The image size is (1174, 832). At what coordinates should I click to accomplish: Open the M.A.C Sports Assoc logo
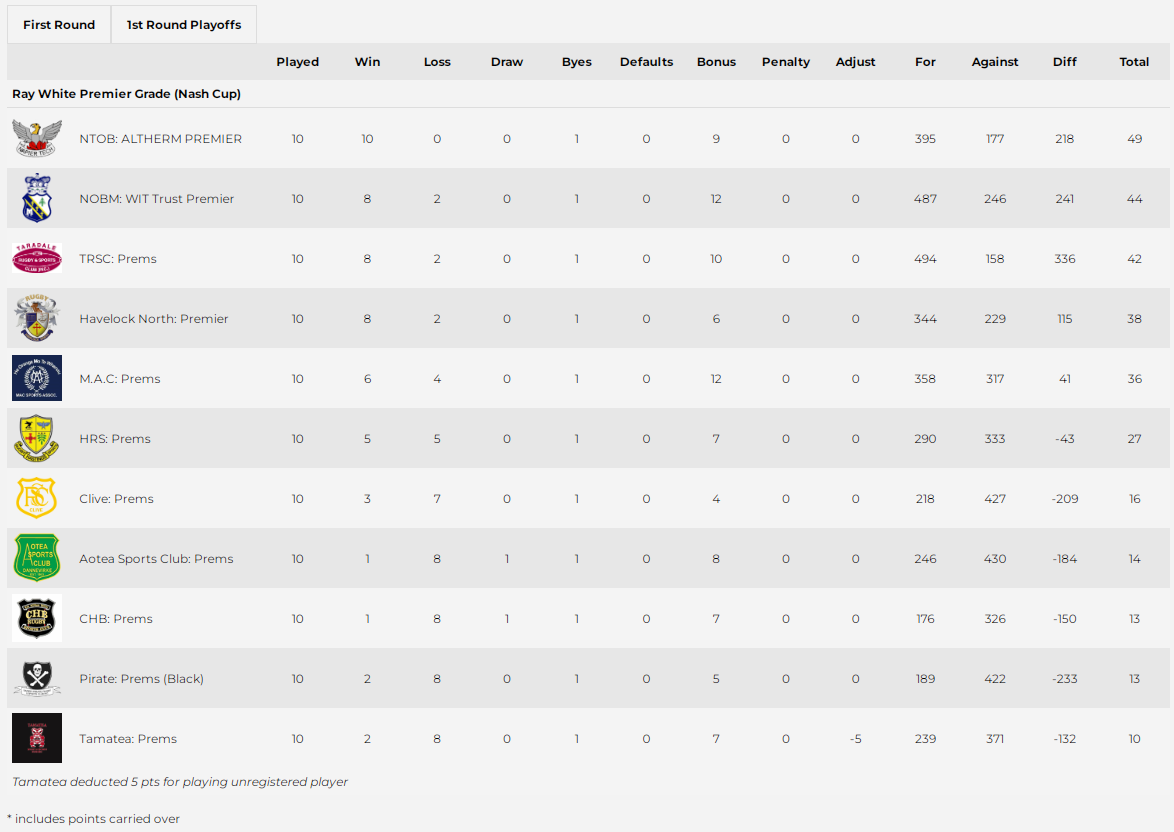(37, 378)
